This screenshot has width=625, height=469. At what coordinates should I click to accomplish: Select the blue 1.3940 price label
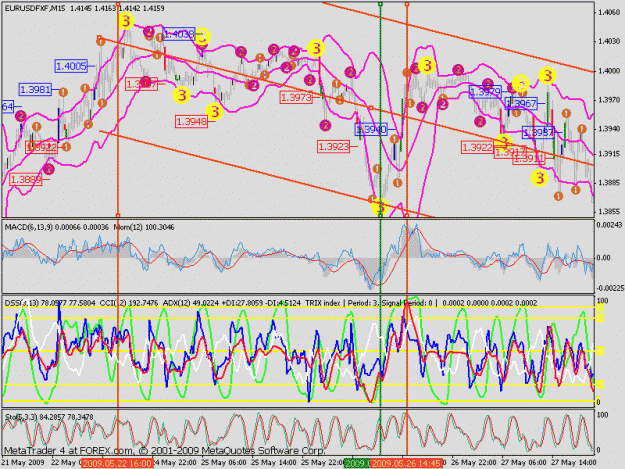point(371,130)
